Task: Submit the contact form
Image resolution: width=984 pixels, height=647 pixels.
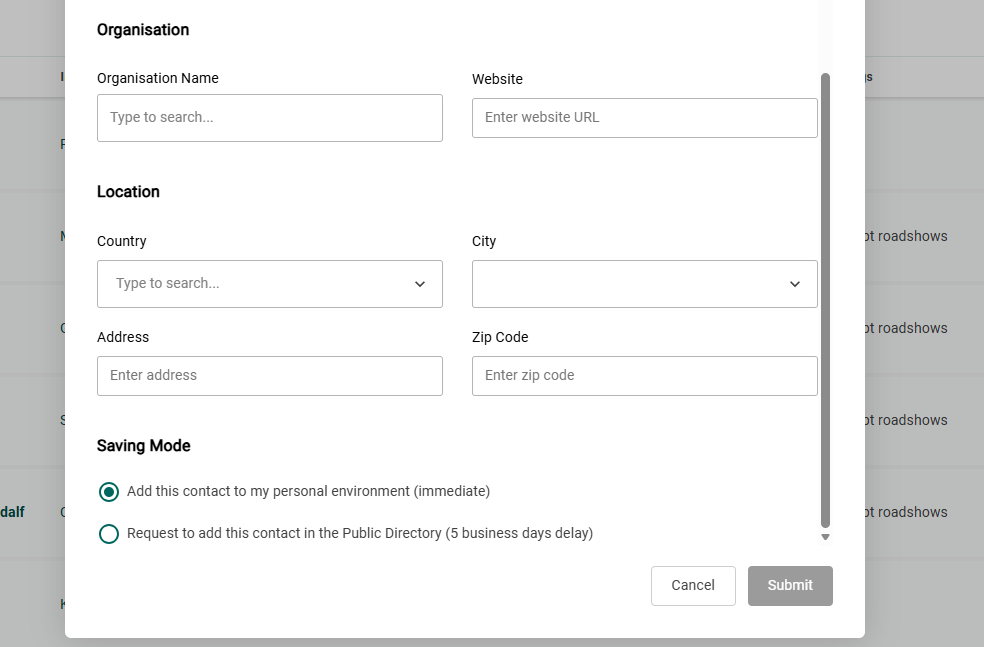Action: click(790, 586)
